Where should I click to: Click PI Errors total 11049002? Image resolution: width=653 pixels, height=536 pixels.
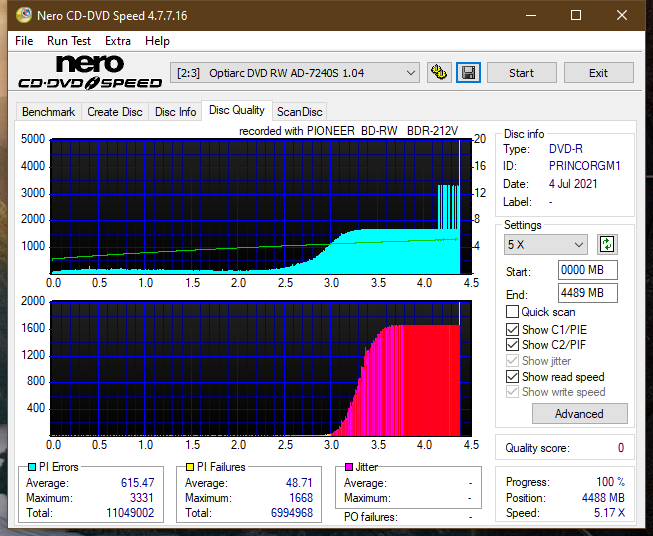[x=130, y=513]
